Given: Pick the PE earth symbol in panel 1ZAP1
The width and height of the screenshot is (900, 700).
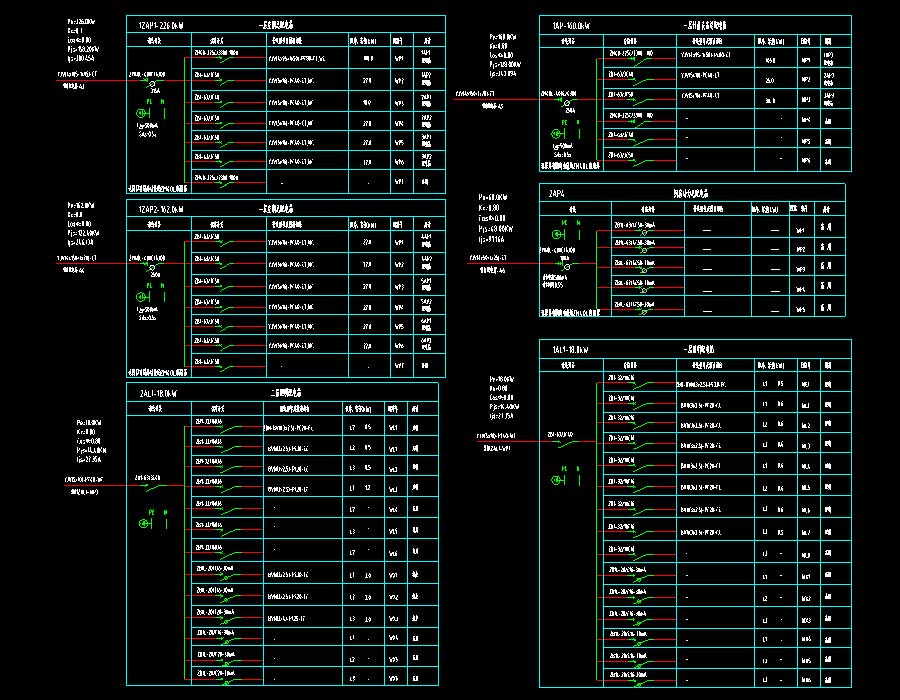Looking at the screenshot, I should [142, 113].
